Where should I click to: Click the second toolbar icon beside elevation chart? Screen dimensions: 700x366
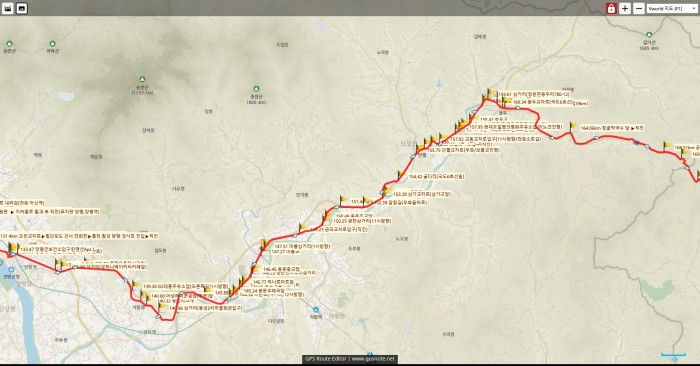pyautogui.click(x=22, y=8)
